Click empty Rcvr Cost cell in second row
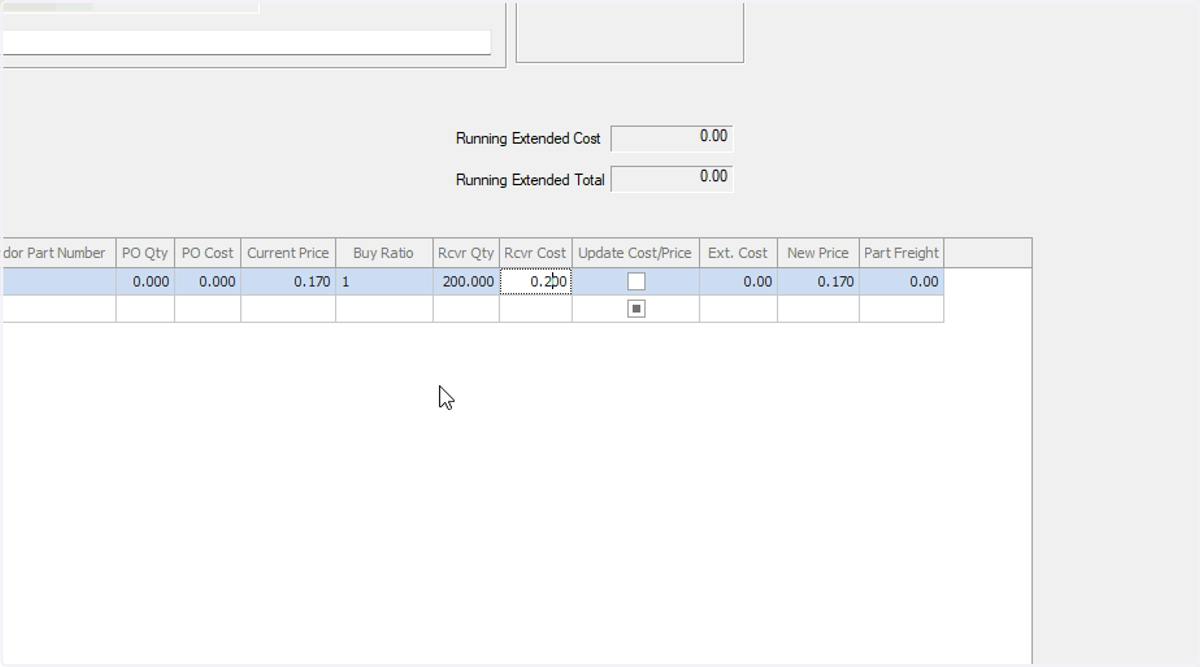The image size is (1200, 667). pyautogui.click(x=536, y=309)
